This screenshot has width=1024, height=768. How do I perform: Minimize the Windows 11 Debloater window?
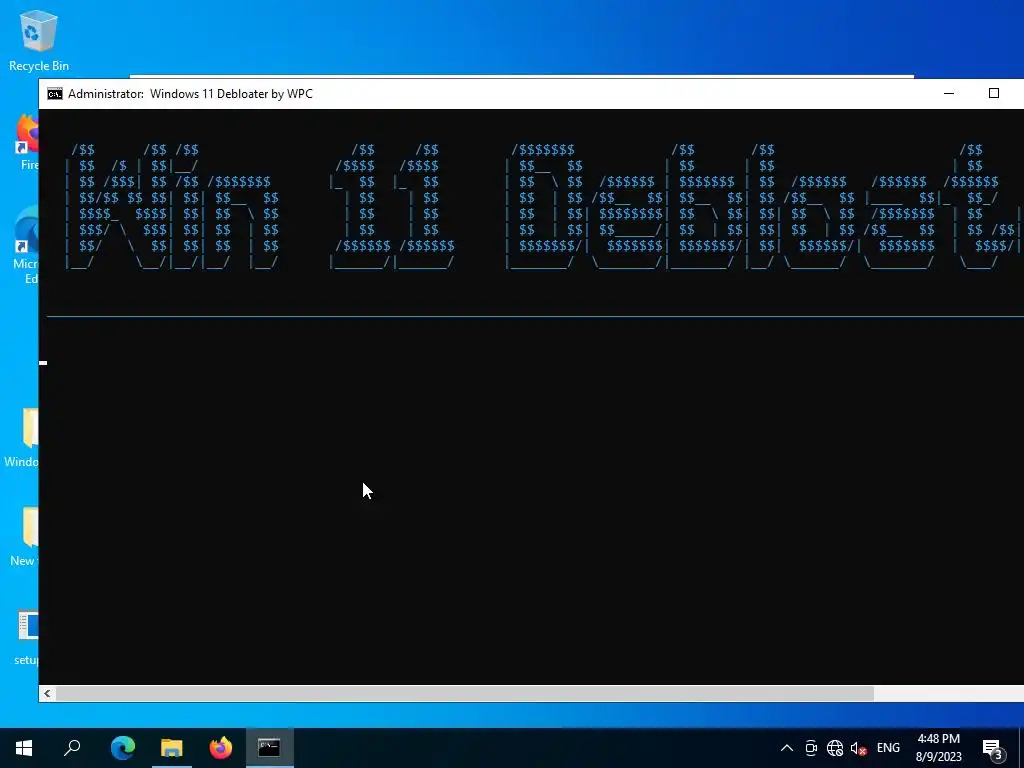tap(949, 93)
